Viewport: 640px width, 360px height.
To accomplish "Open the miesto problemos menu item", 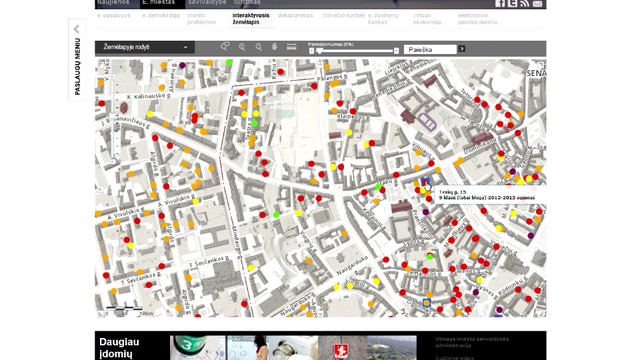I will pyautogui.click(x=201, y=19).
